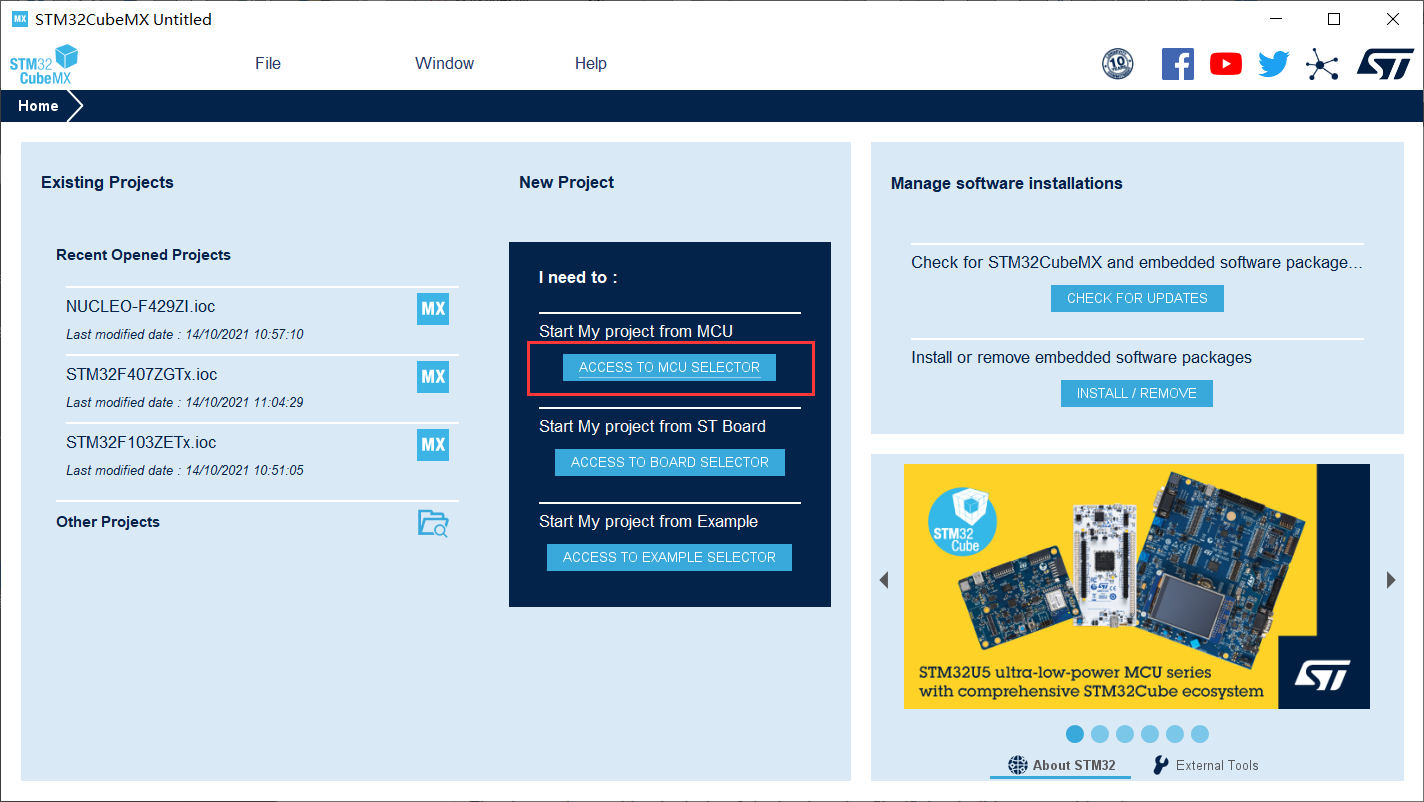Select STM32F407ZGTx.ioc project name
Image resolution: width=1424 pixels, height=802 pixels.
[x=142, y=374]
